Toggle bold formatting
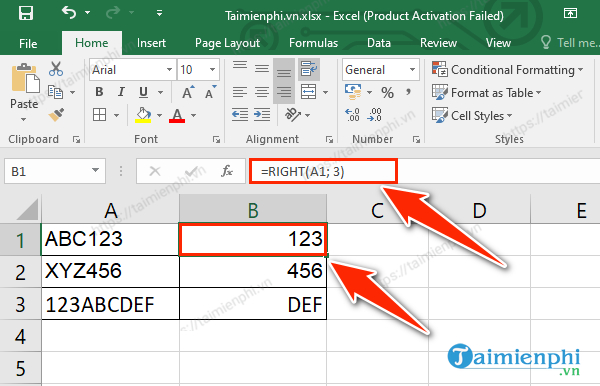Image resolution: width=600 pixels, height=386 pixels. point(99,92)
